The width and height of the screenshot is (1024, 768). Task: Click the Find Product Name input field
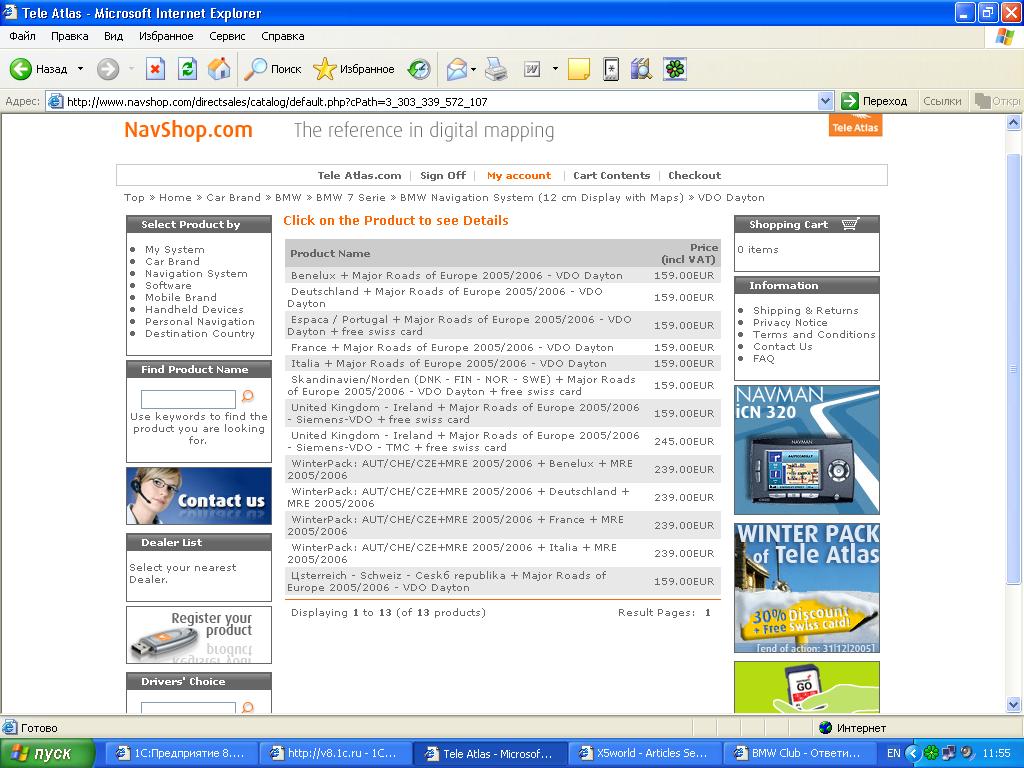click(x=188, y=398)
